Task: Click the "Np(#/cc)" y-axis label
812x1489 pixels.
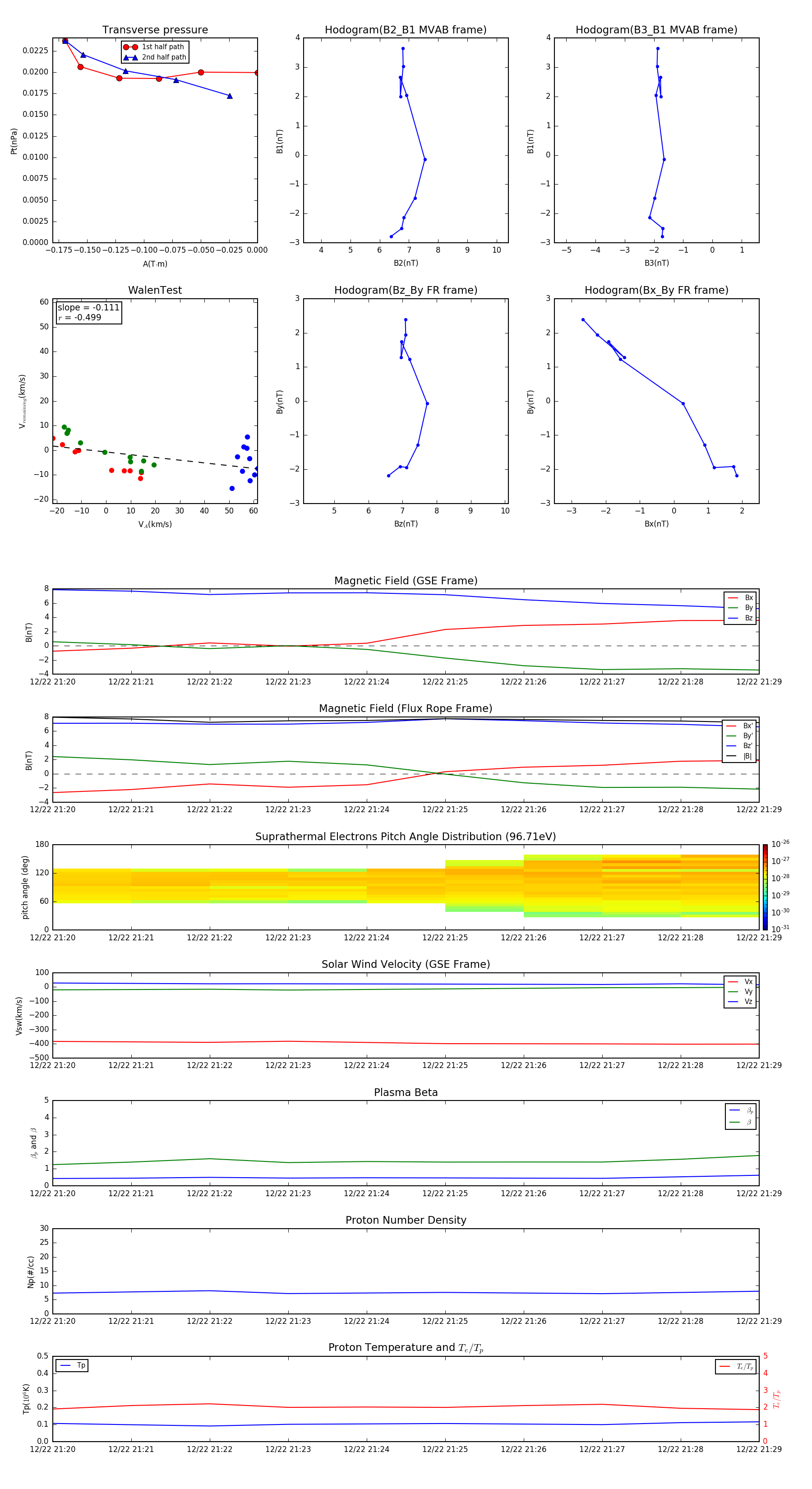Action: click(x=31, y=1272)
